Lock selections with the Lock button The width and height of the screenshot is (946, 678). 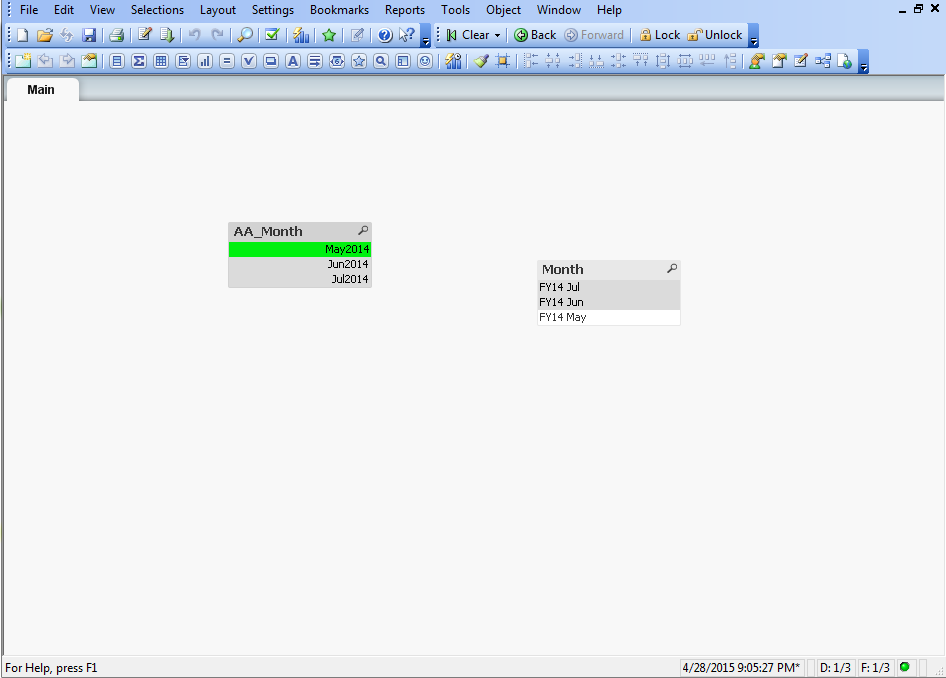(659, 34)
